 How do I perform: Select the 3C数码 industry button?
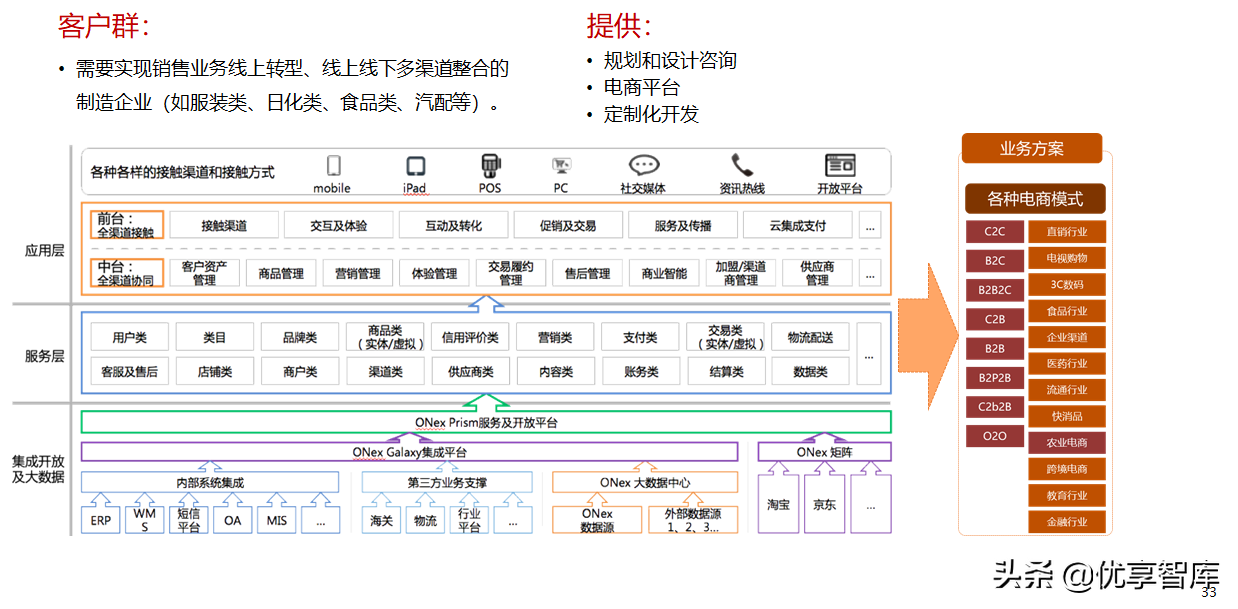[1067, 284]
